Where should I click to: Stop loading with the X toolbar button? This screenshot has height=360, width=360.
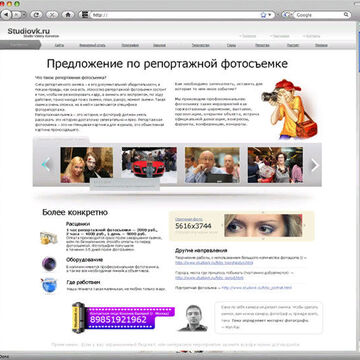(x=52, y=15)
